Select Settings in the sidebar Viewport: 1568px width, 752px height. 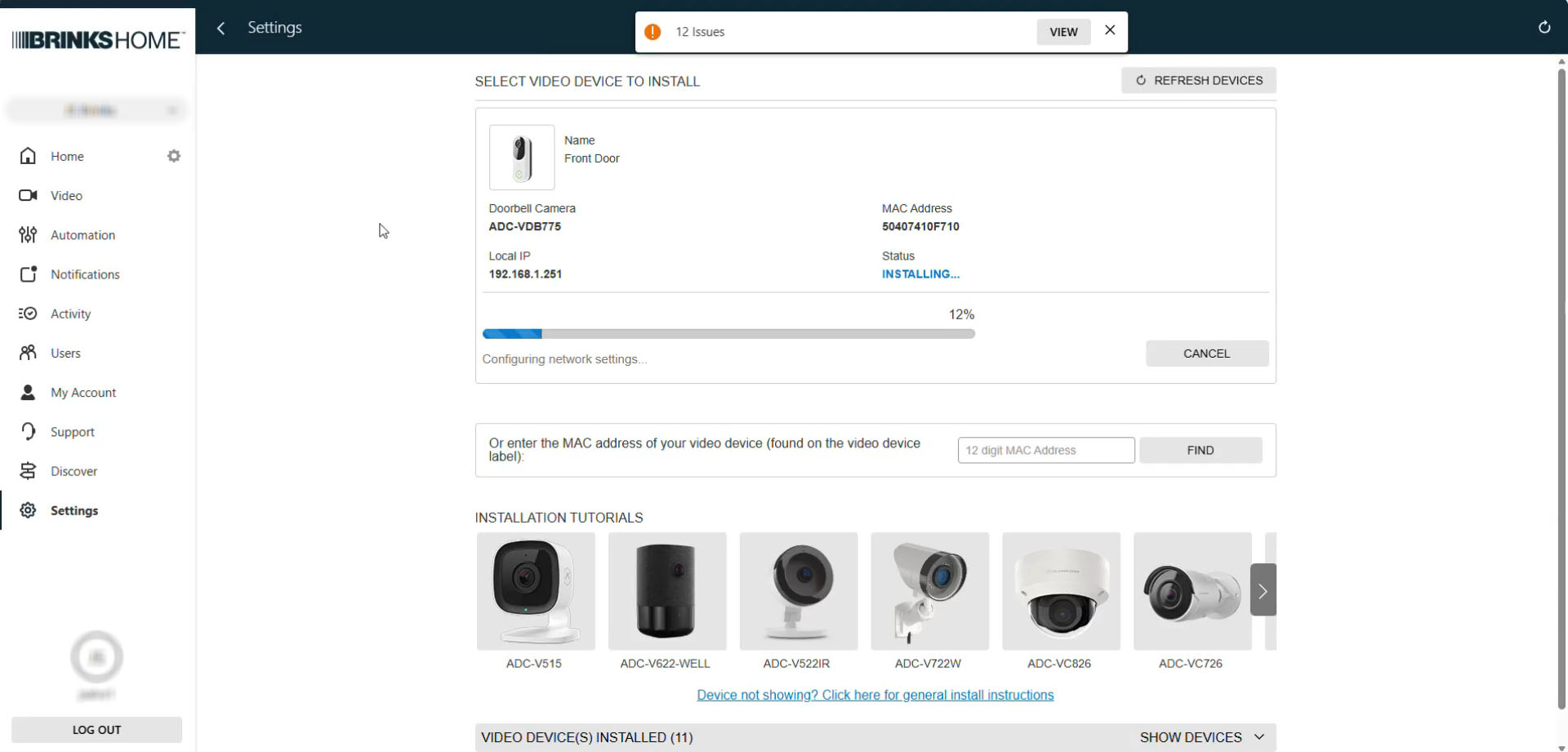click(74, 510)
